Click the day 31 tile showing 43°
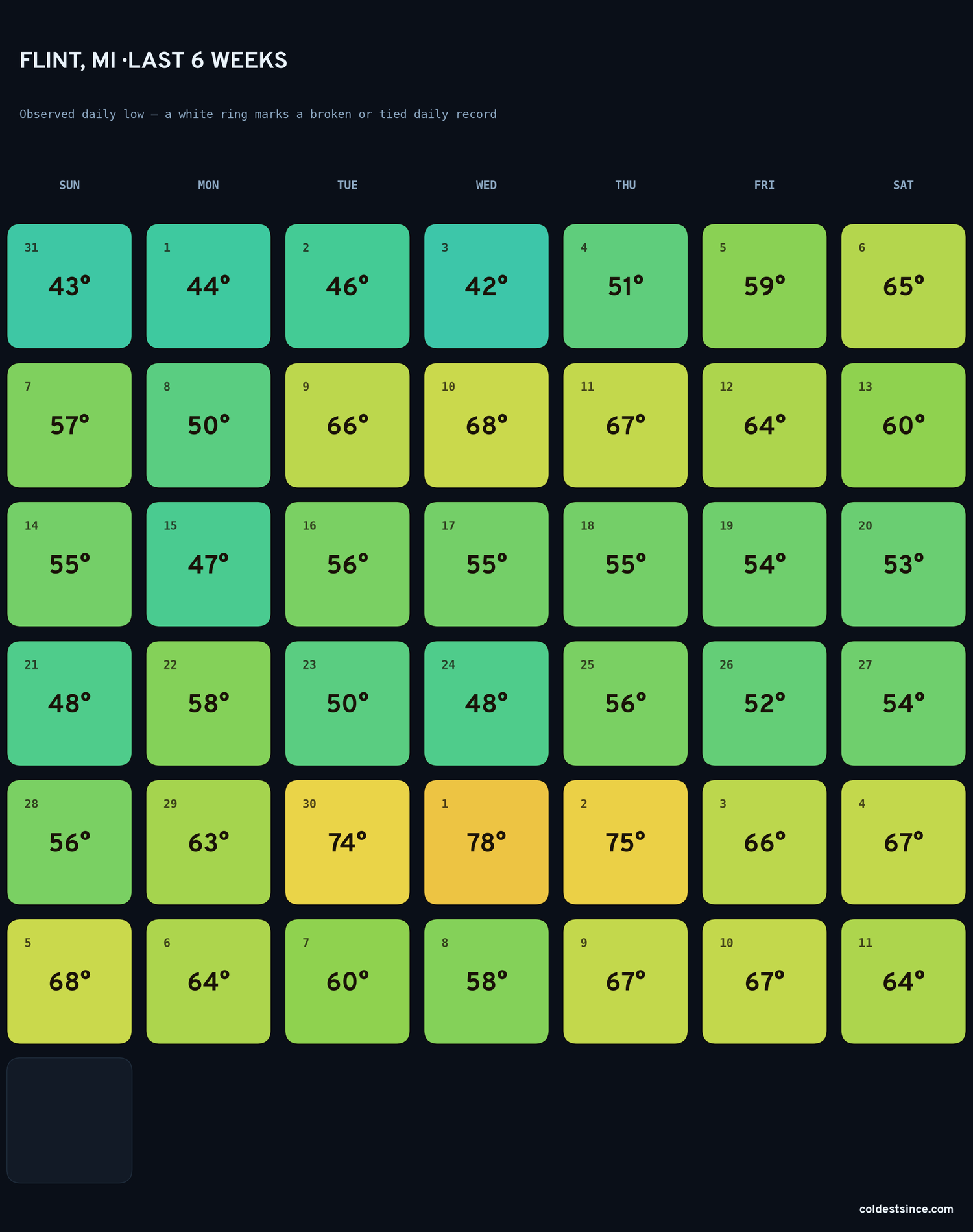973x1232 pixels. coord(69,286)
